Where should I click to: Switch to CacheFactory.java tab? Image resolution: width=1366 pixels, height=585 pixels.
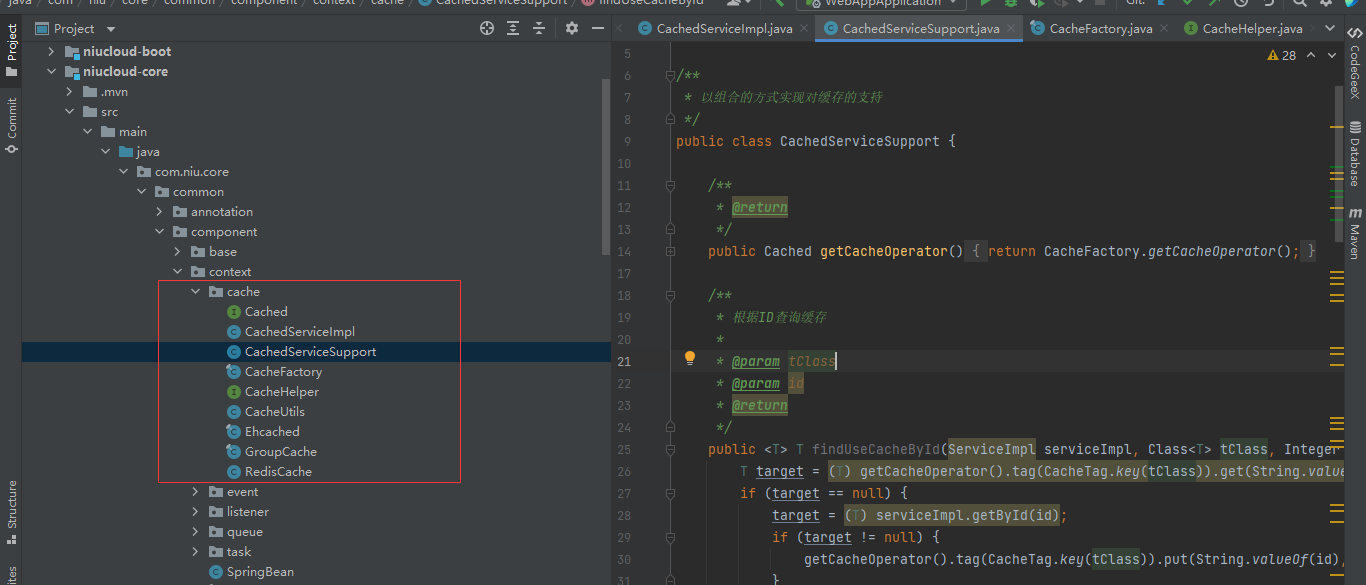click(1100, 29)
